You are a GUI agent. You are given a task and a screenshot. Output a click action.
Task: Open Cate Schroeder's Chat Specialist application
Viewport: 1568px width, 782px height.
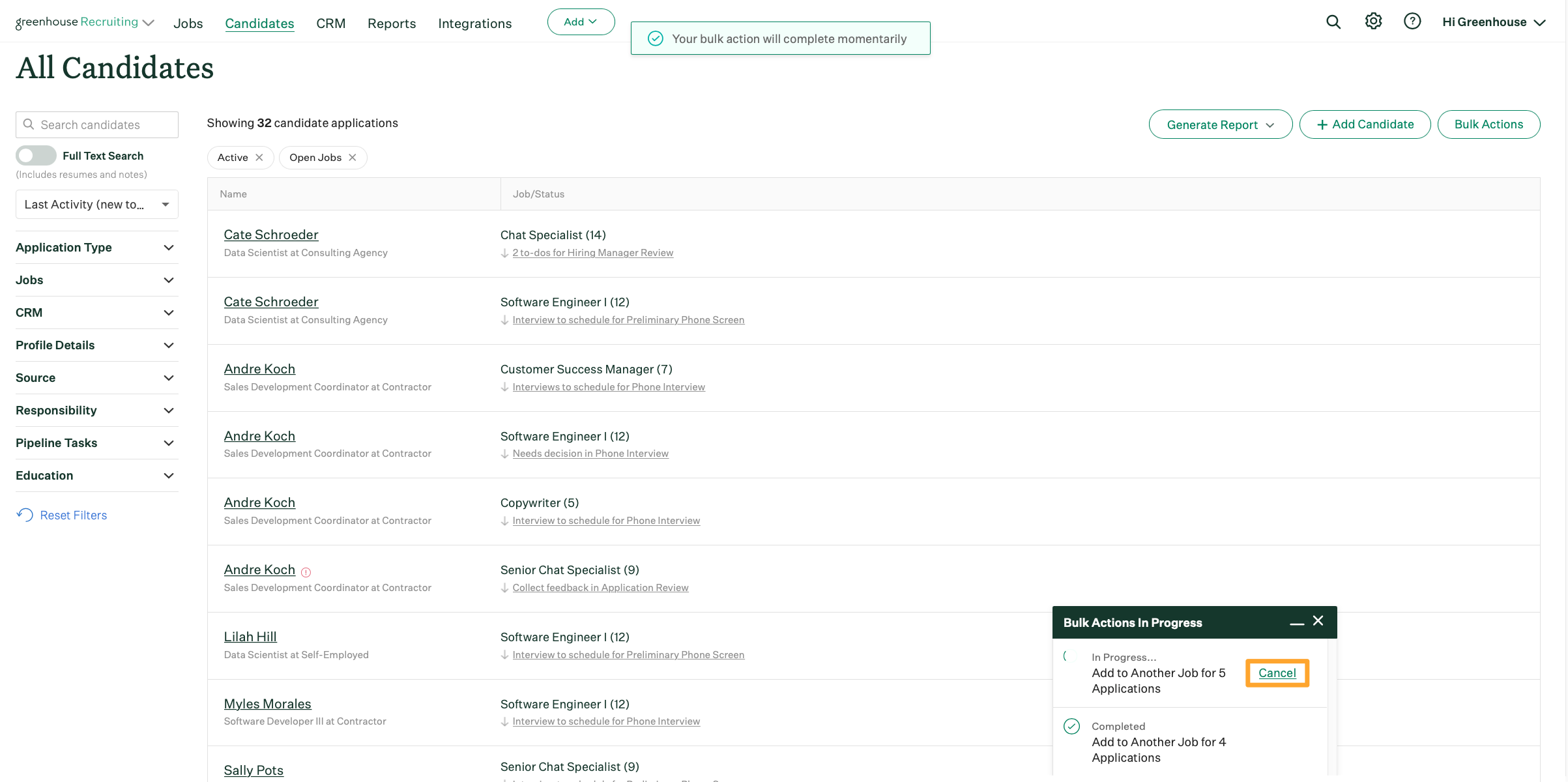pos(271,235)
